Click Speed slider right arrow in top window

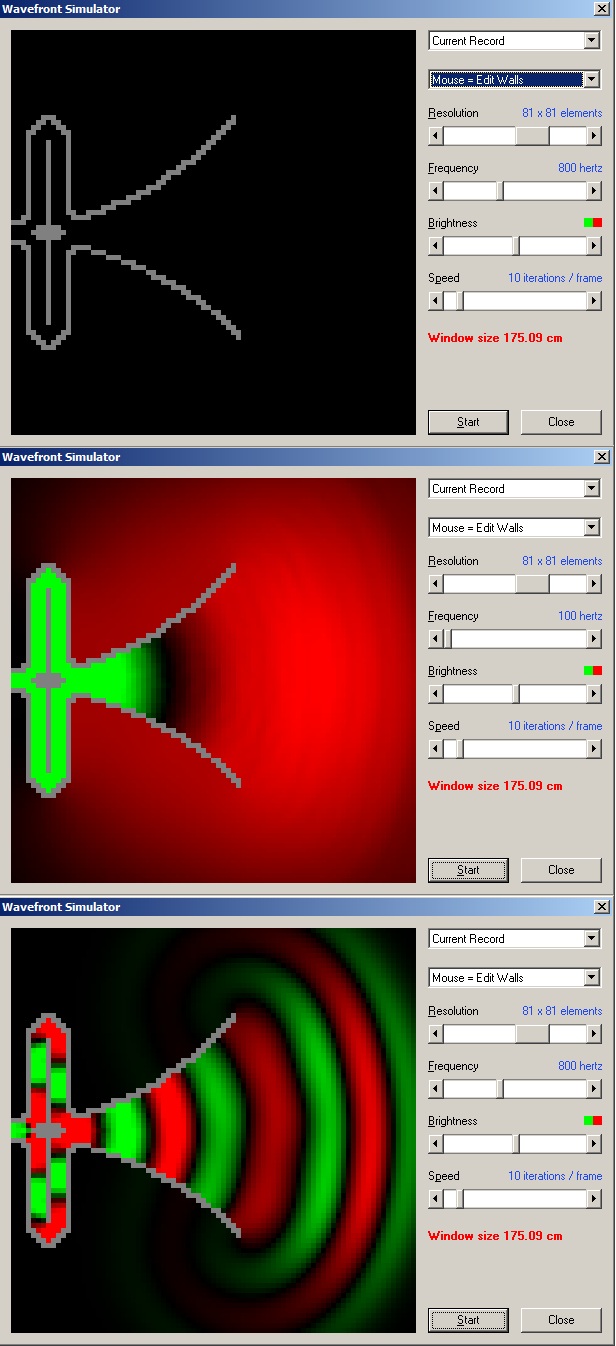coord(594,301)
